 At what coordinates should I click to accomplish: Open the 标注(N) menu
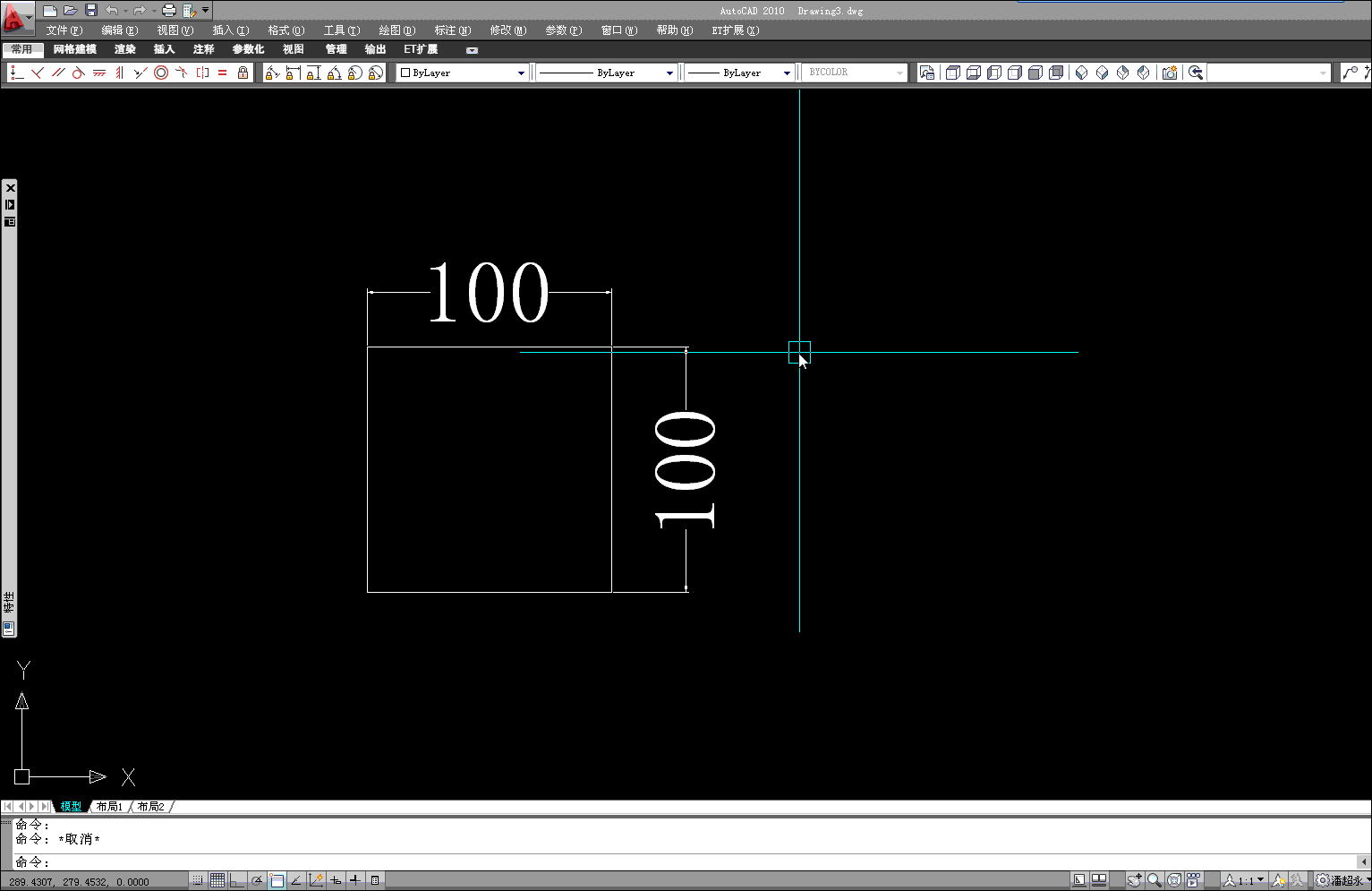(453, 30)
